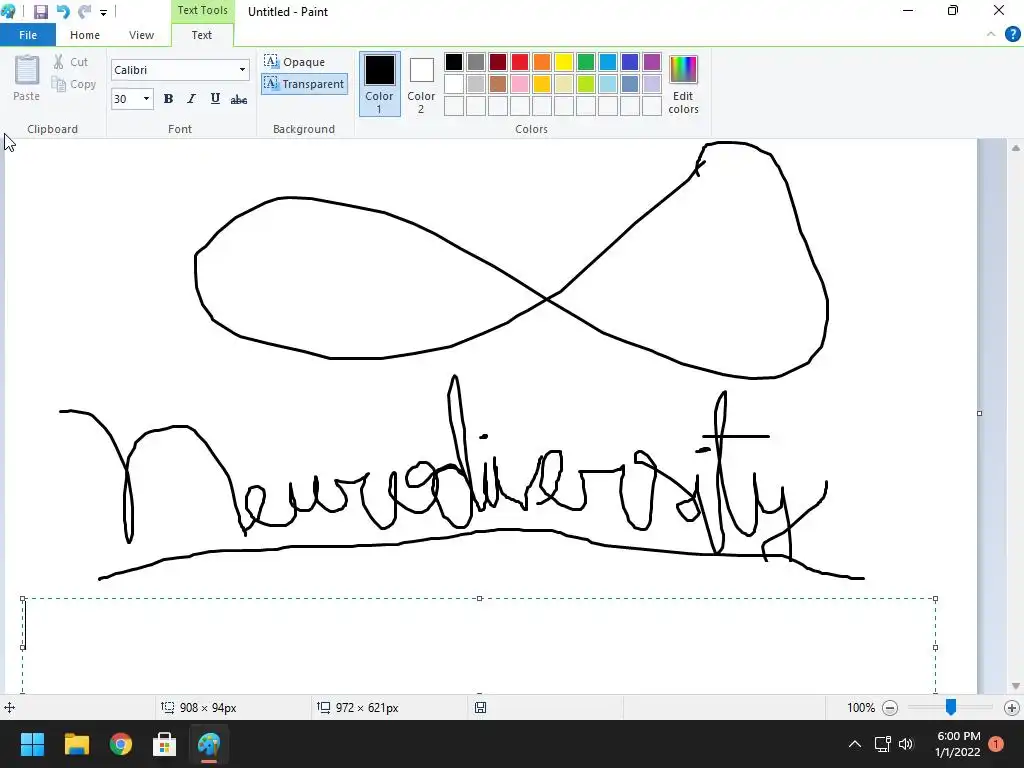Click the vertical scrollbar down arrow
1024x768 pixels.
tap(1016, 686)
